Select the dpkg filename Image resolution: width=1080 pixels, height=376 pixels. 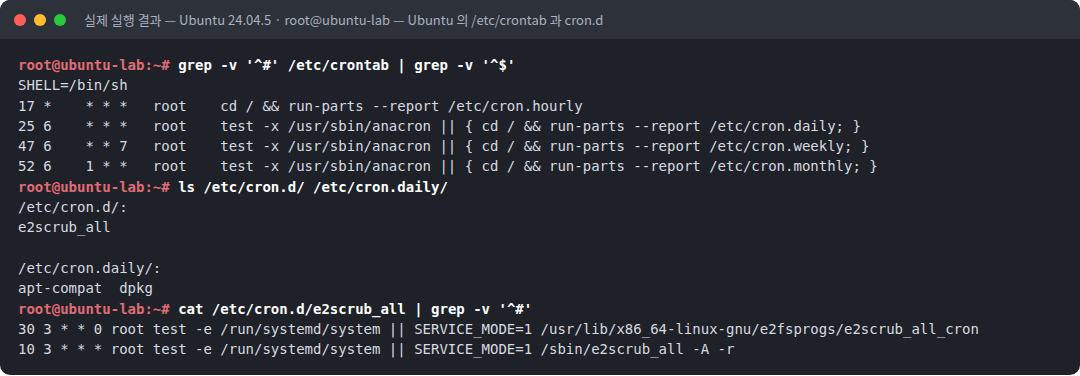click(136, 289)
